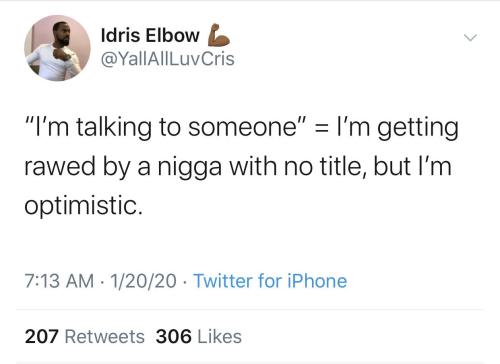View the 306 Likes list
This screenshot has height=364, width=500.
(199, 336)
